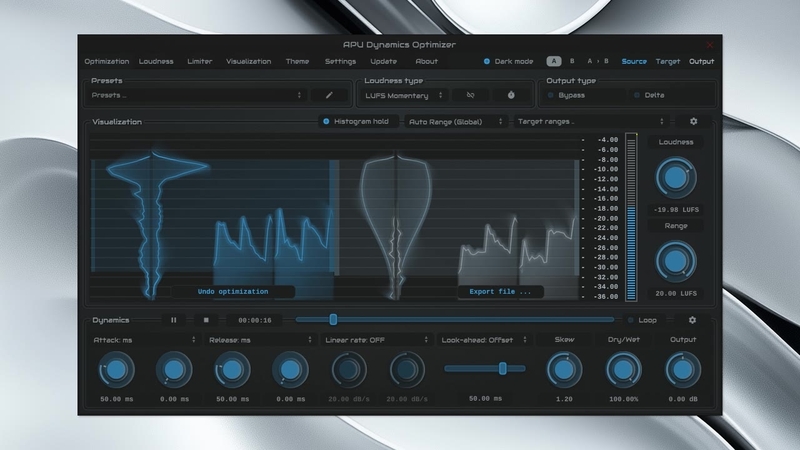
Task: Click the 1.20 Skew value
Action: pyautogui.click(x=564, y=399)
